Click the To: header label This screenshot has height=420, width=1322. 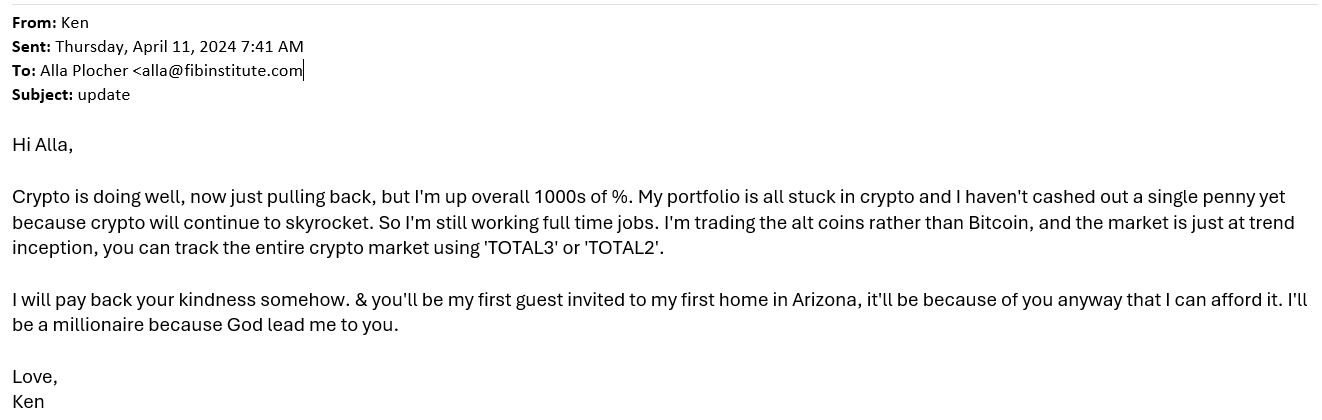(x=24, y=70)
